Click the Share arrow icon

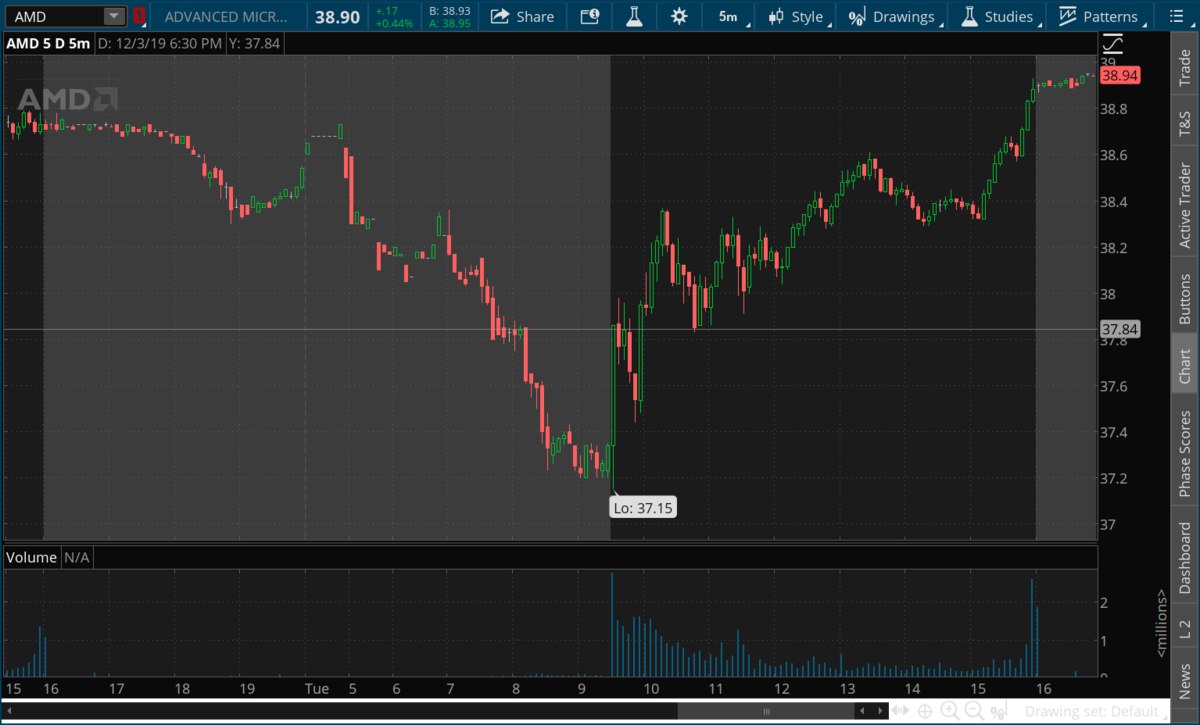(x=500, y=16)
